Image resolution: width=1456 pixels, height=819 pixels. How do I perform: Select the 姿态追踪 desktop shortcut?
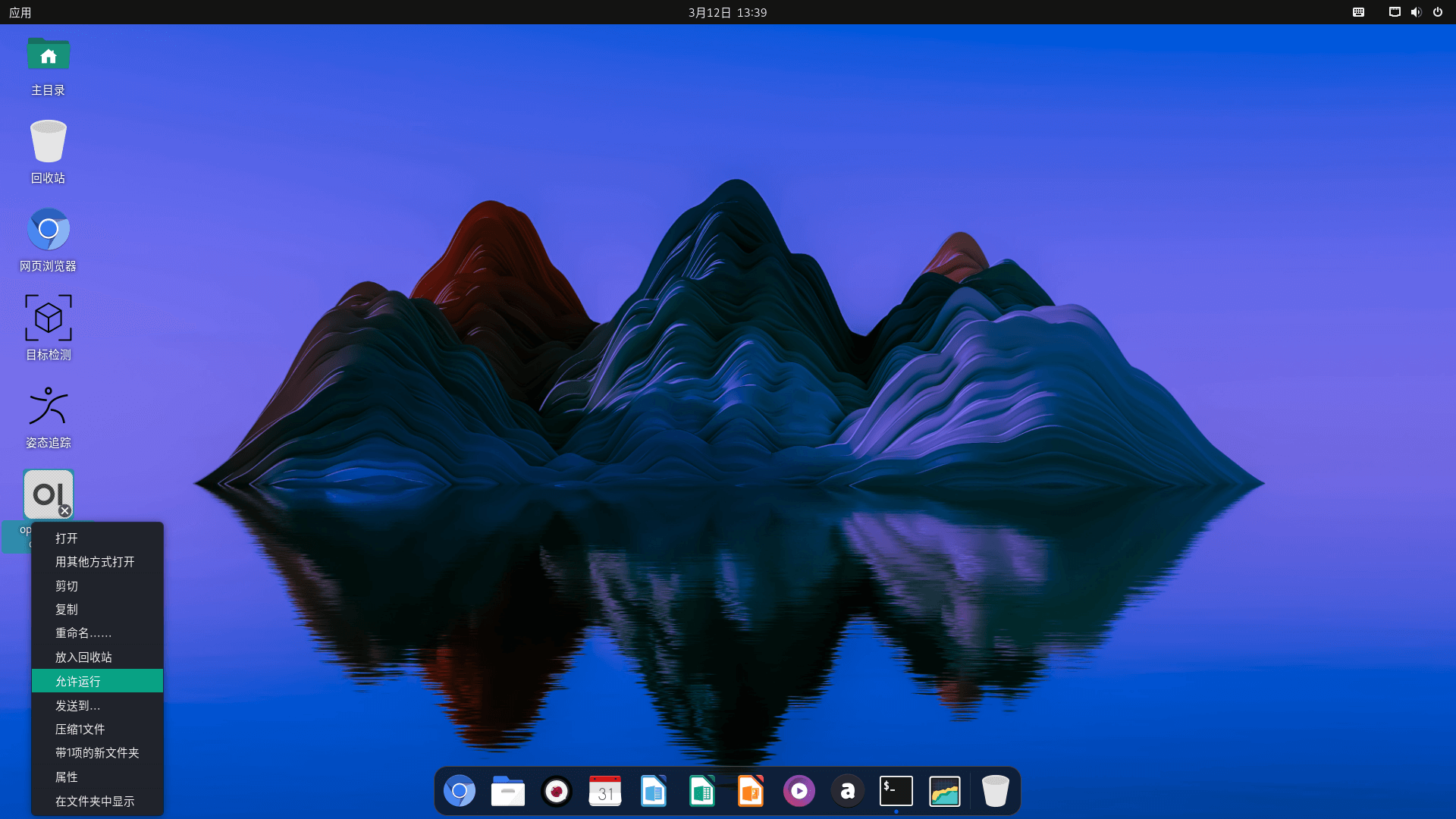click(49, 406)
